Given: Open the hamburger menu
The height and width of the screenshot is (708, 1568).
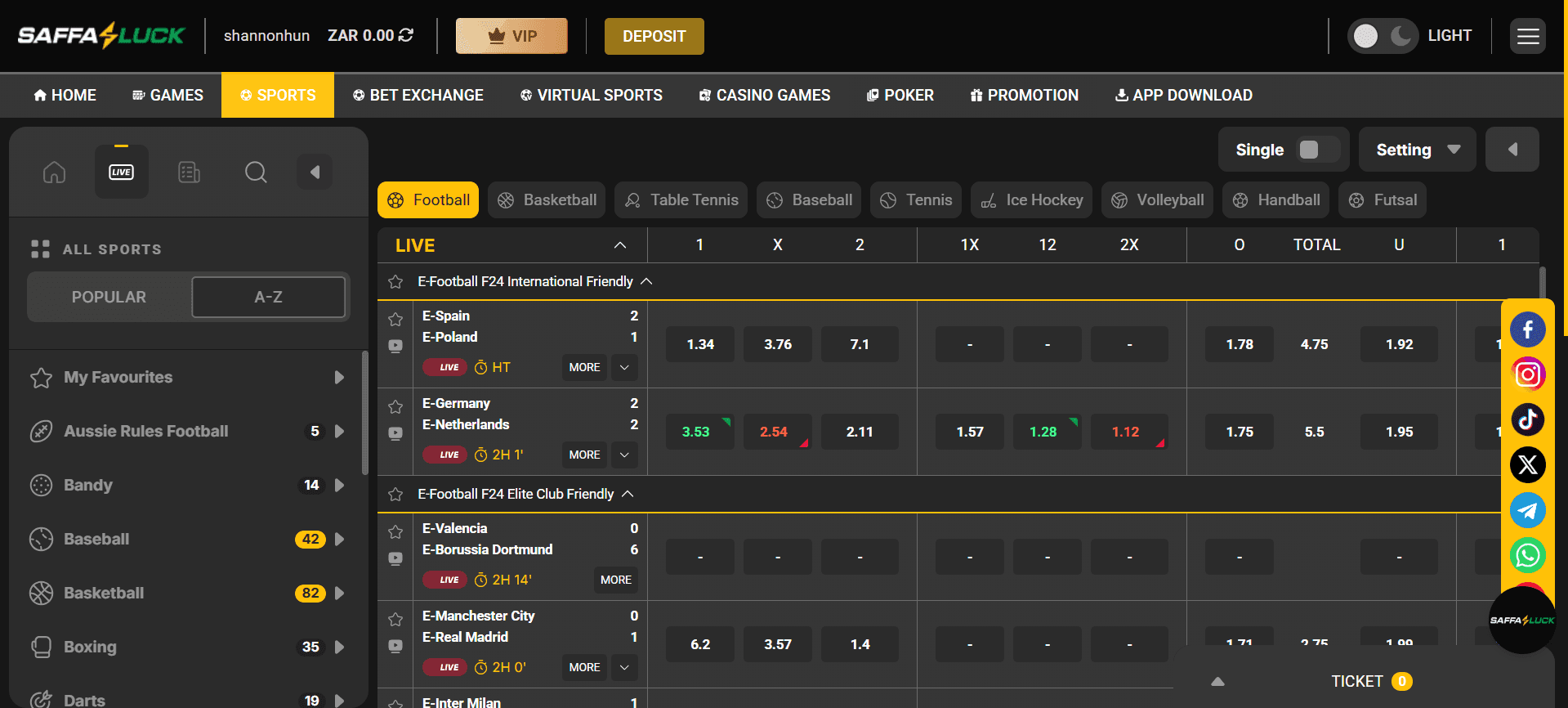Looking at the screenshot, I should click(x=1528, y=36).
